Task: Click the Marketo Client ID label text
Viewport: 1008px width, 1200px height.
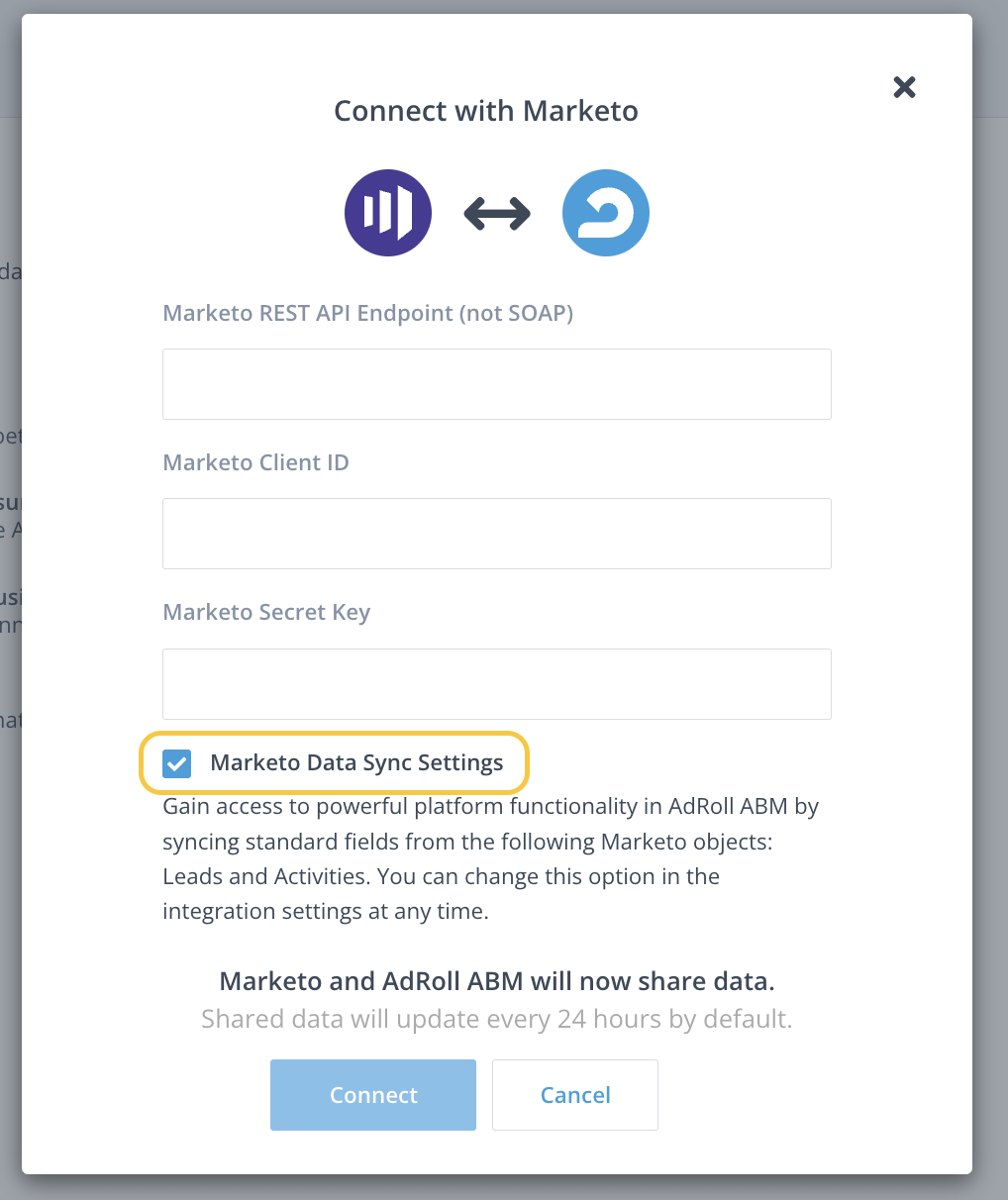Action: pyautogui.click(x=255, y=463)
